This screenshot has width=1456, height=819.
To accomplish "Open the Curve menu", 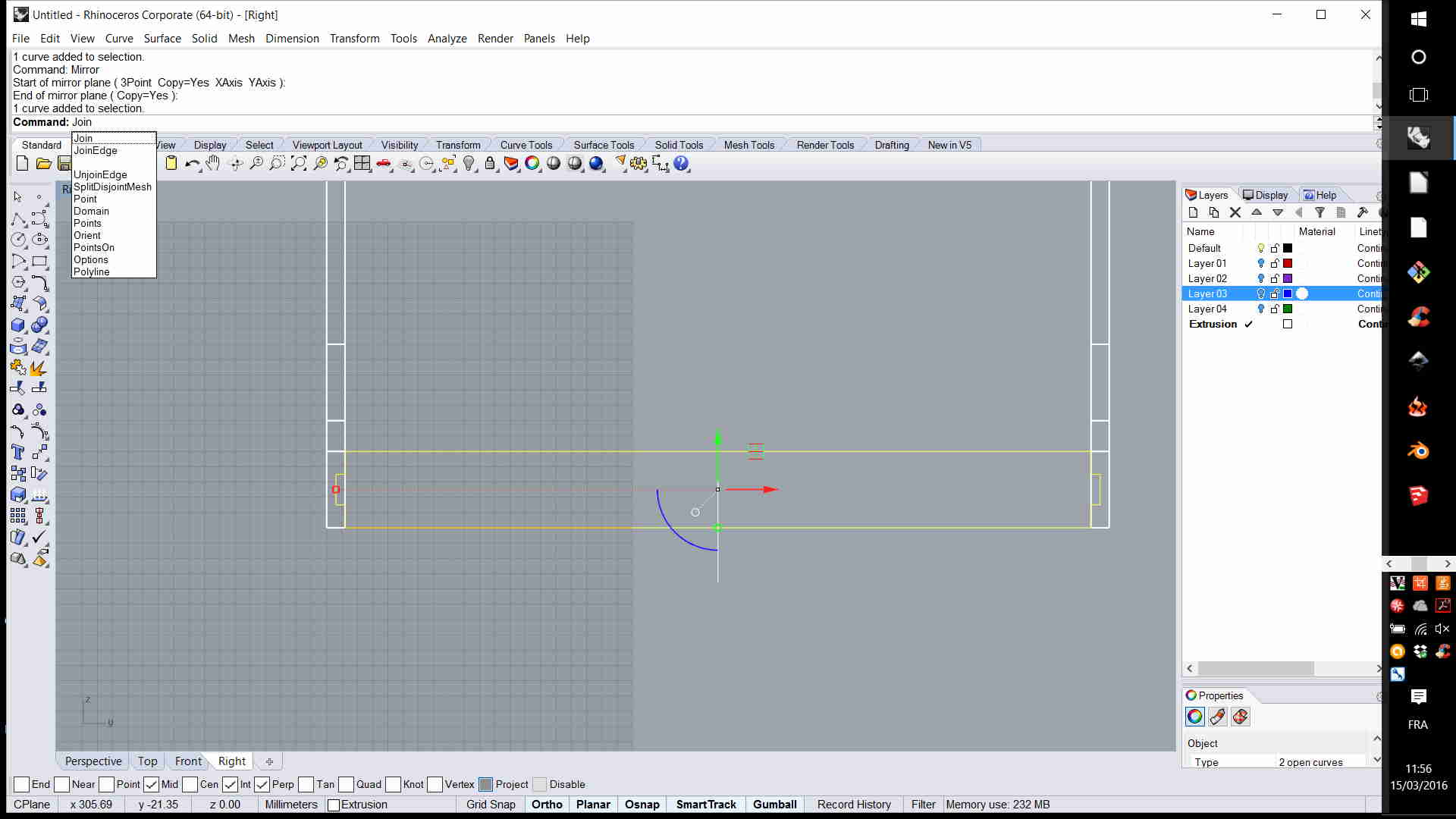I will pos(119,39).
